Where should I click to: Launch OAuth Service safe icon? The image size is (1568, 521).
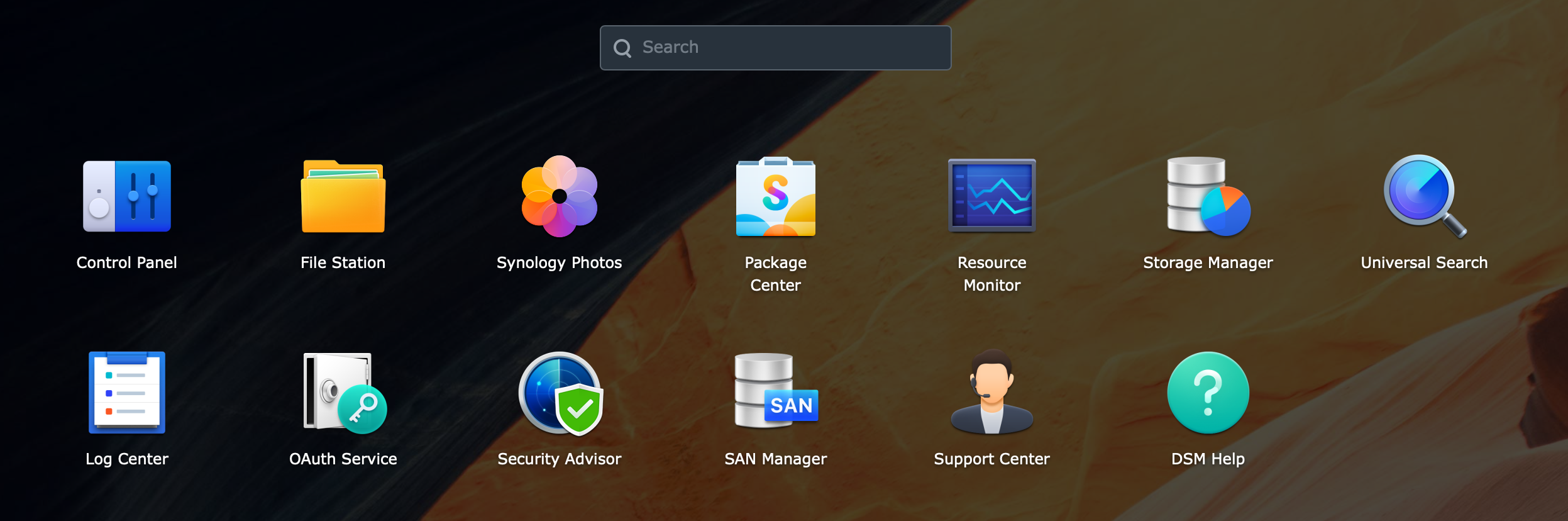(x=345, y=393)
